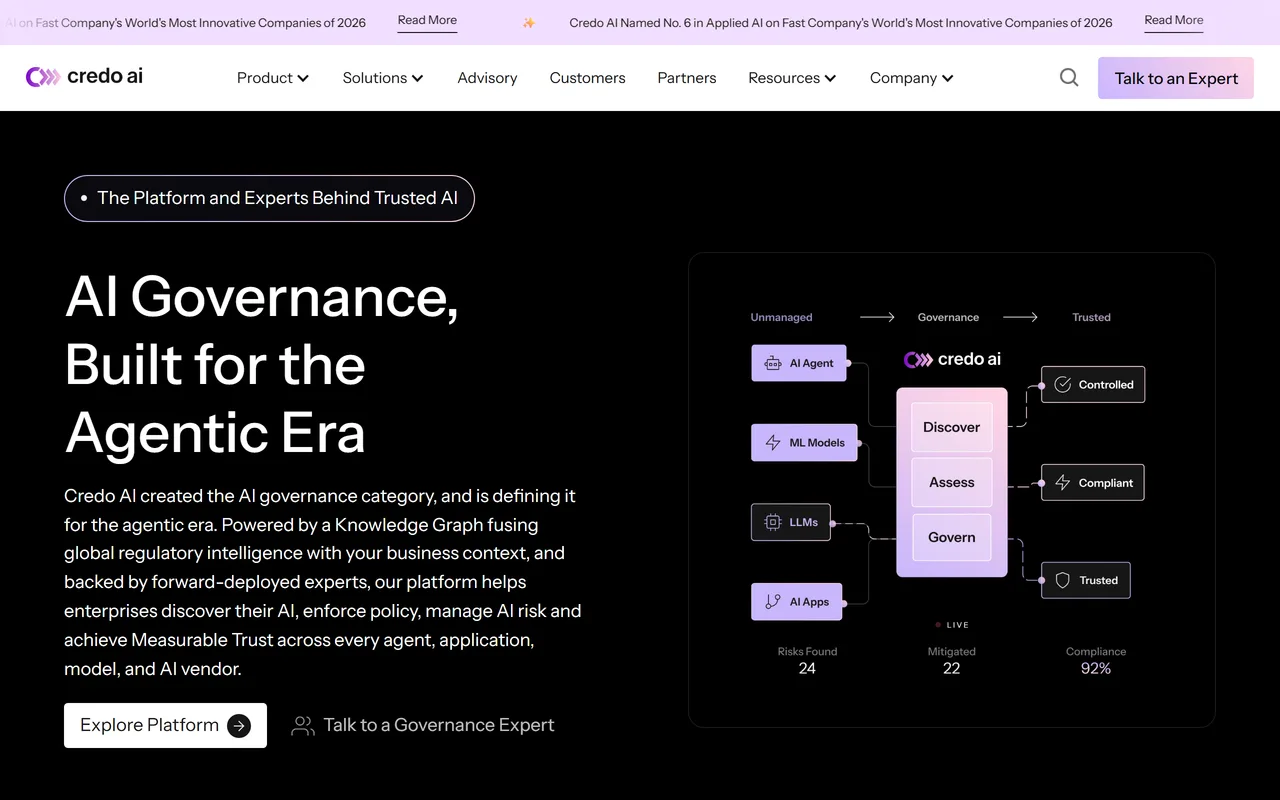Click The Platform and Experts Behind Trusted AI badge
1280x800 pixels.
coord(269,198)
